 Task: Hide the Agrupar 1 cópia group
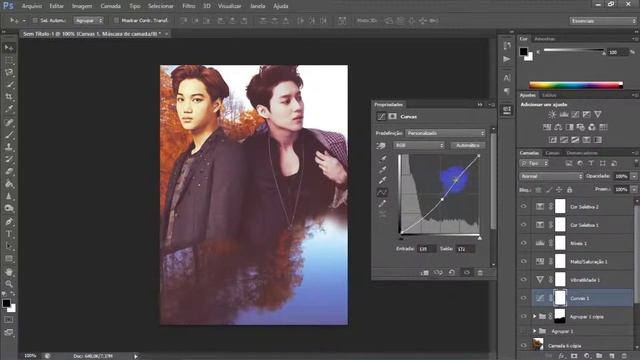[x=524, y=316]
